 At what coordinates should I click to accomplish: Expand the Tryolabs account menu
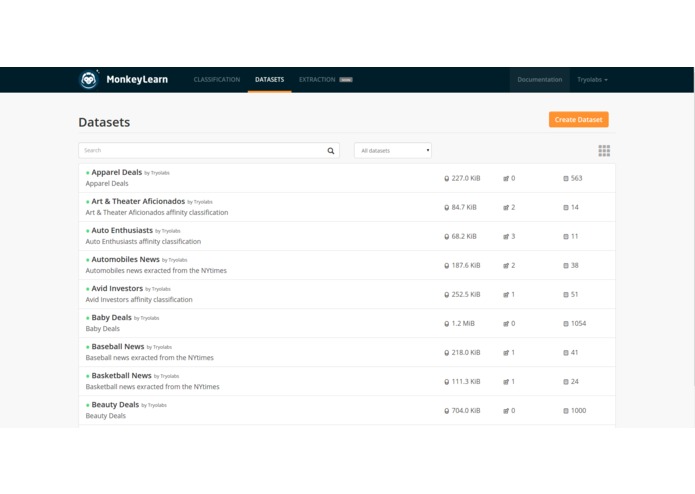tap(592, 80)
